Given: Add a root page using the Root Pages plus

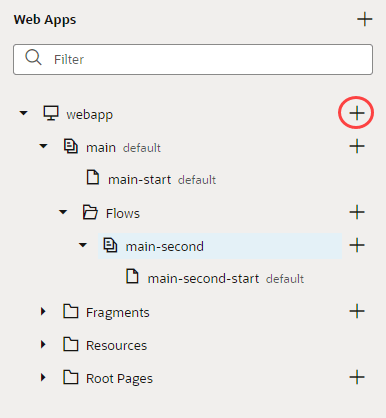Looking at the screenshot, I should coord(357,377).
